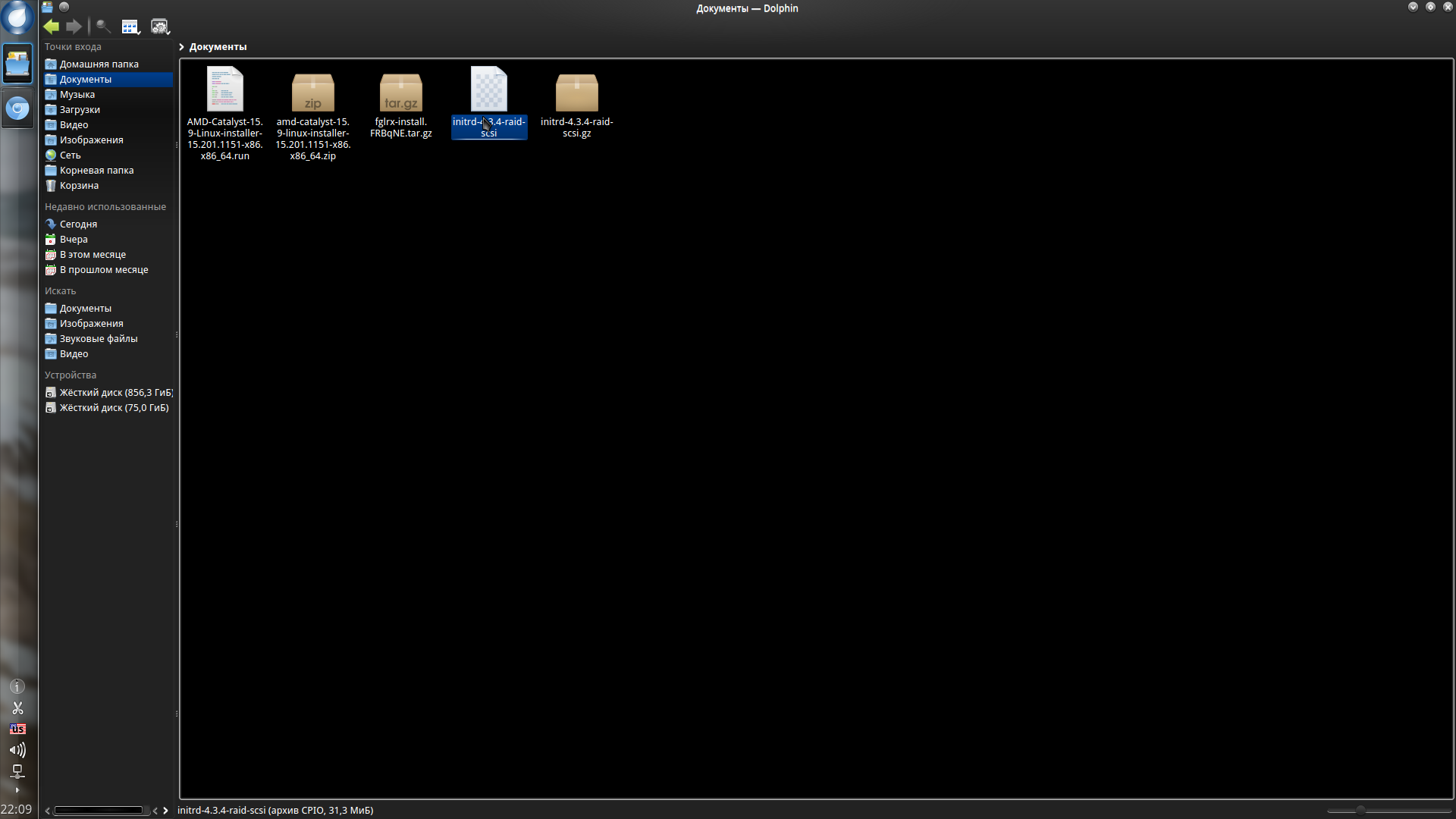The height and width of the screenshot is (819, 1456).
Task: Show files from Сегодня
Action: coord(78,224)
